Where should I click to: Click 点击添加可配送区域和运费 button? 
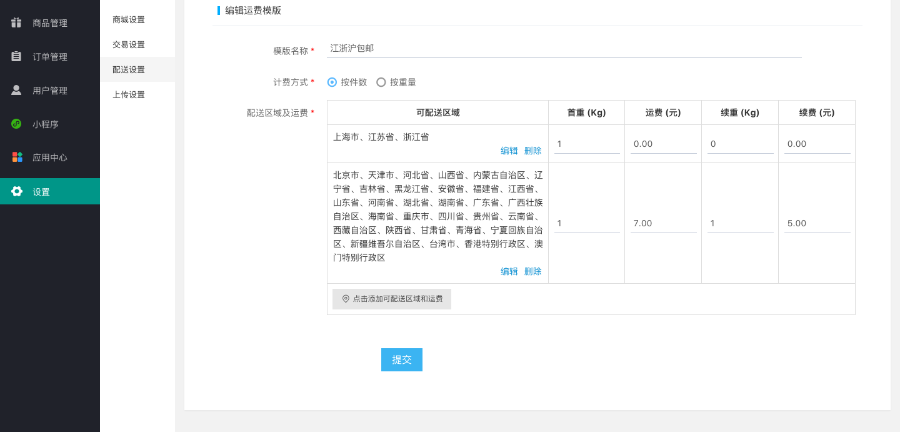coord(392,299)
